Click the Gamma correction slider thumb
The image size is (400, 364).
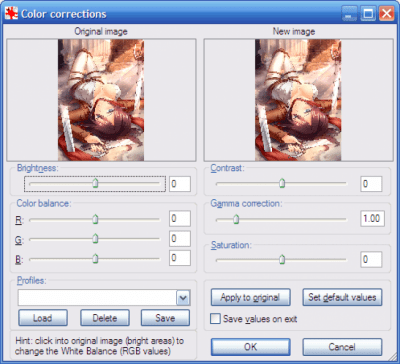point(236,219)
